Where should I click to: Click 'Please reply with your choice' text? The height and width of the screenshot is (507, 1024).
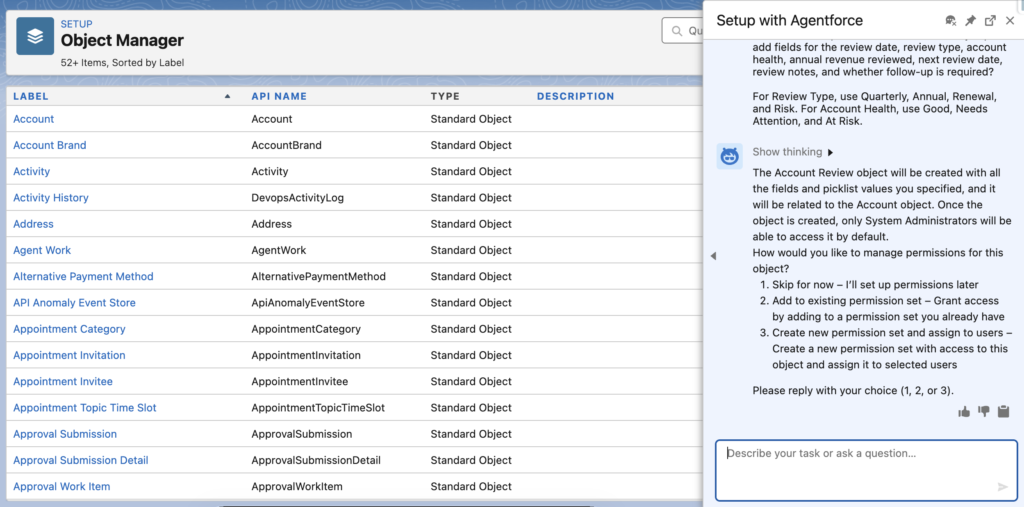[x=853, y=391]
